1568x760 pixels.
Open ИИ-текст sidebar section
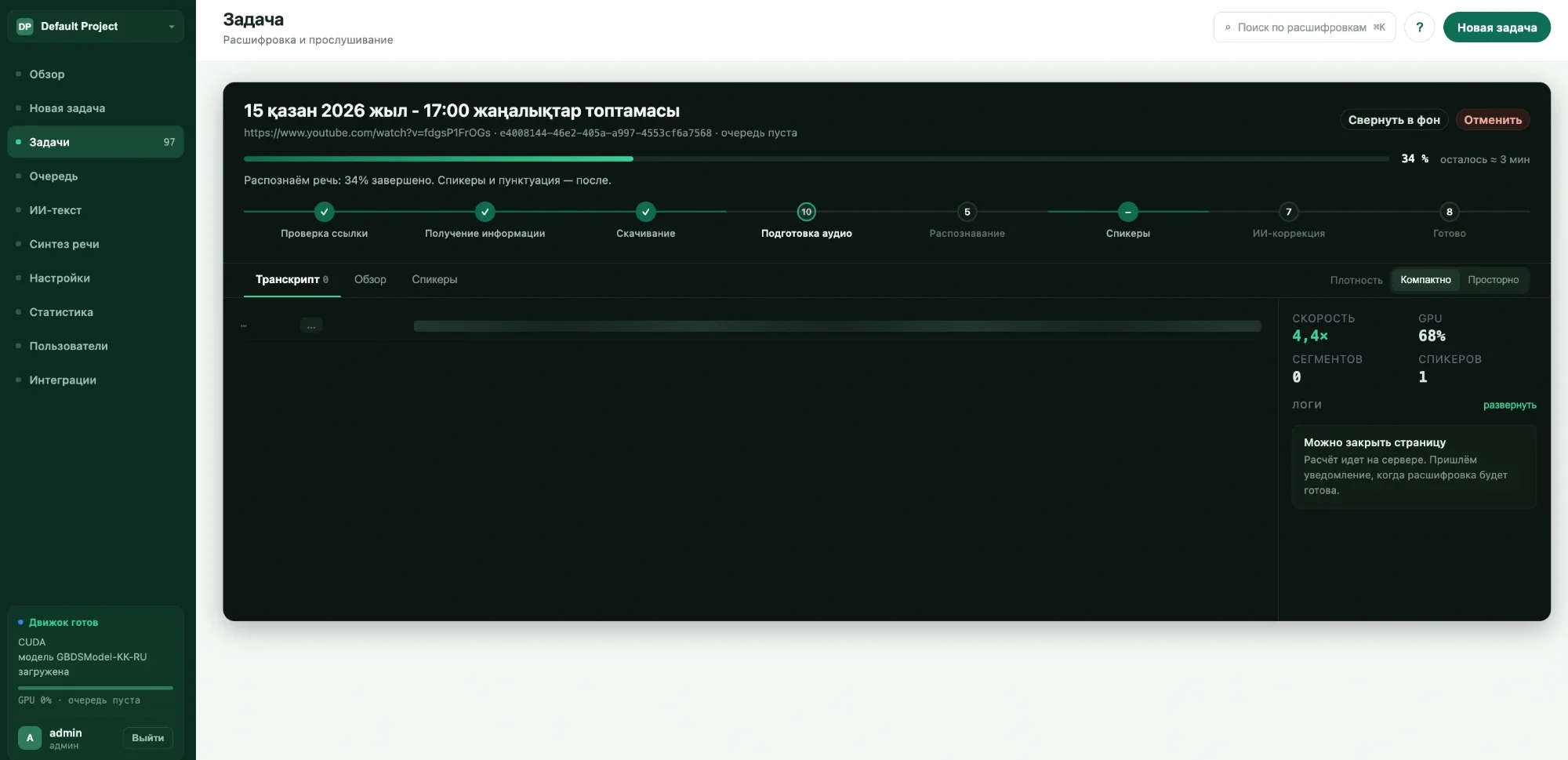tap(96, 210)
